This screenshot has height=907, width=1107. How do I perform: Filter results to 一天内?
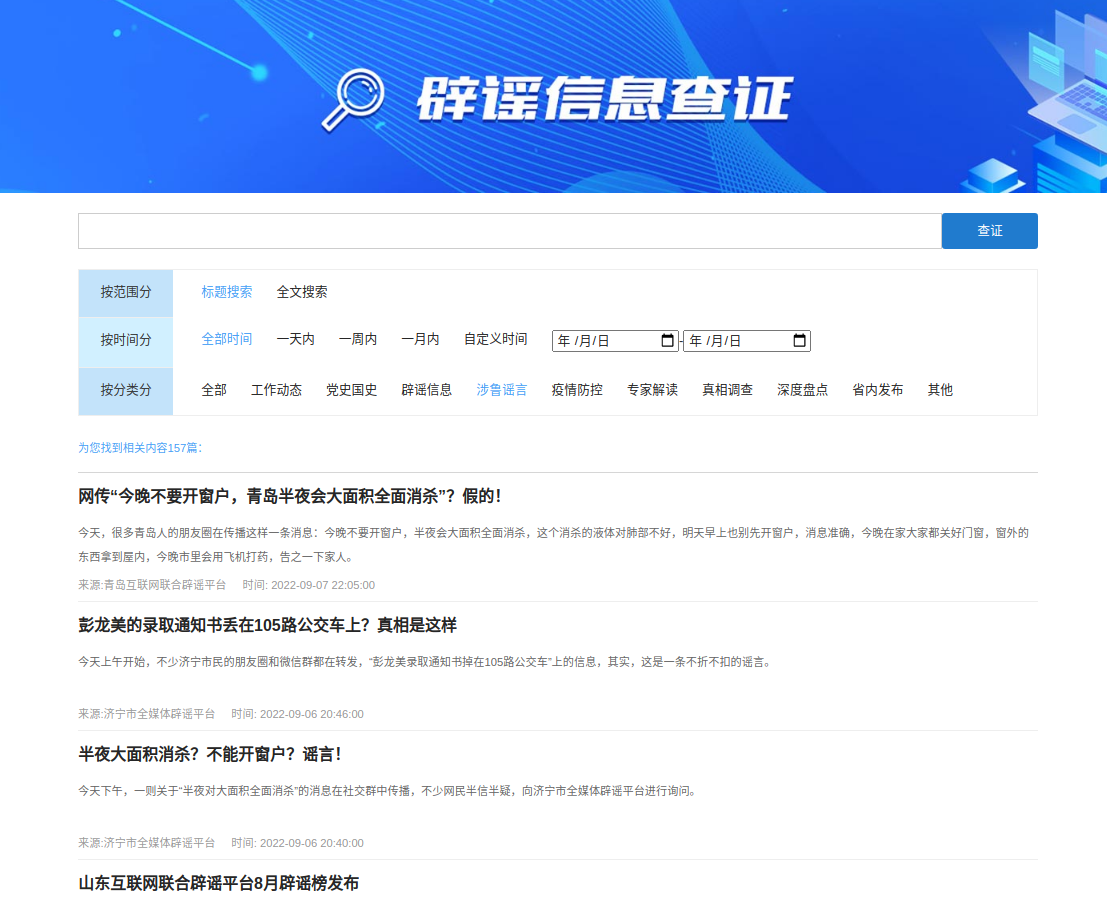(x=296, y=339)
